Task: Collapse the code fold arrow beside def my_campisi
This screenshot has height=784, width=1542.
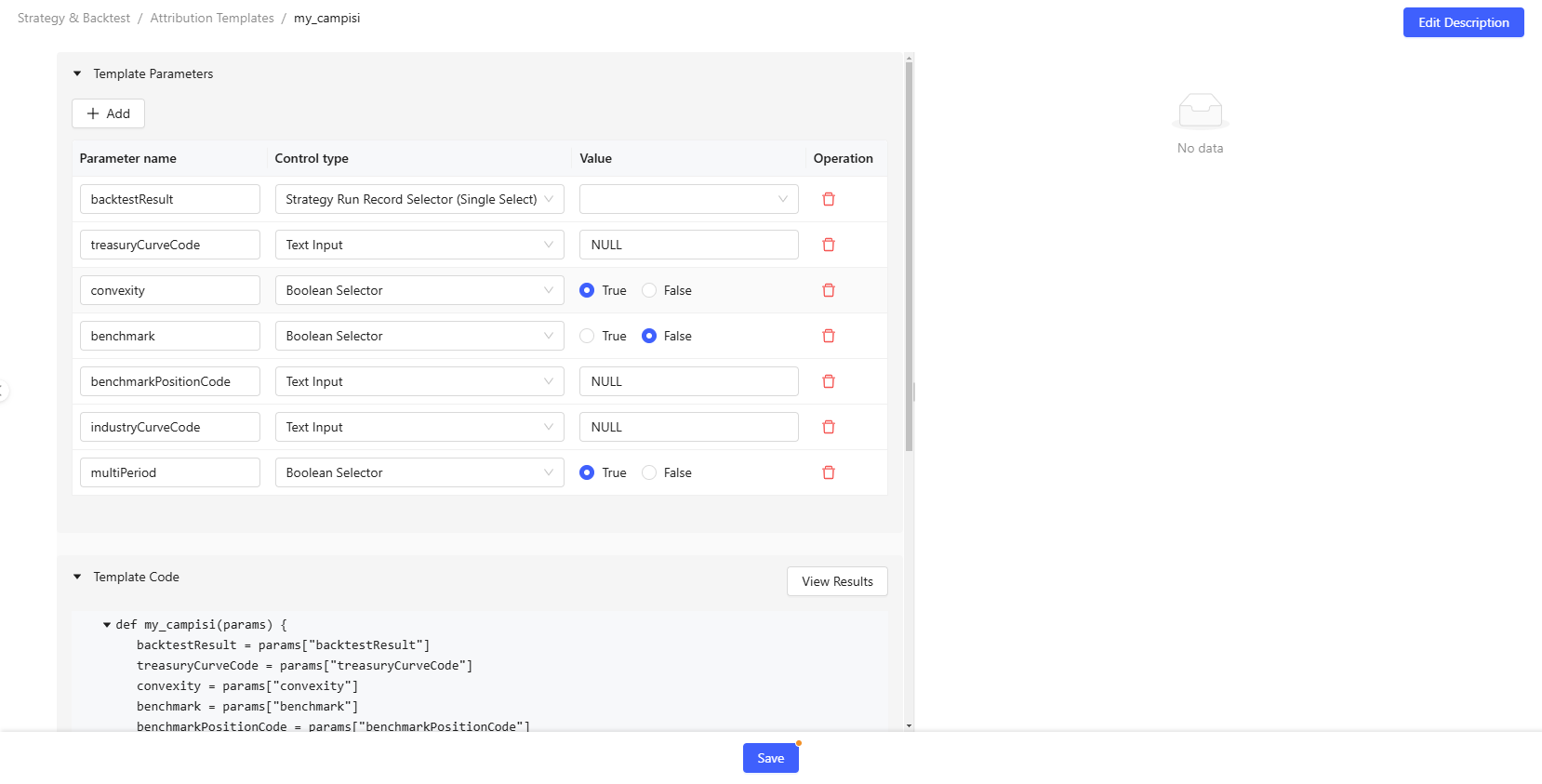Action: (x=107, y=625)
